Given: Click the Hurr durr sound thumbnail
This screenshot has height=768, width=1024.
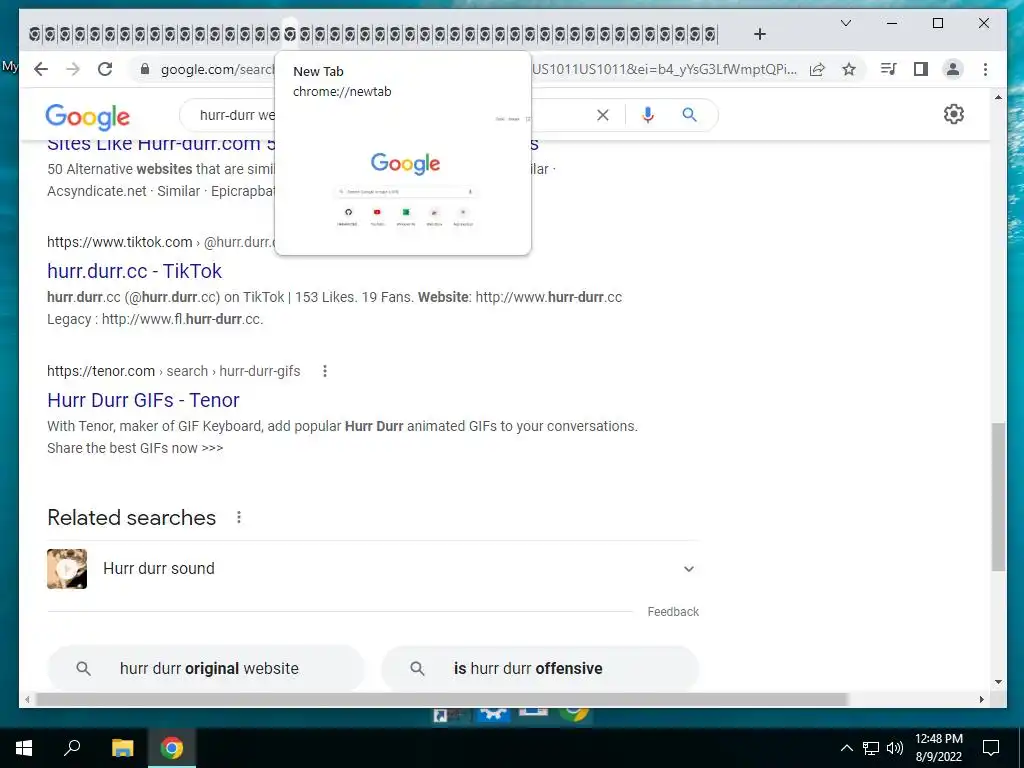Looking at the screenshot, I should [67, 569].
